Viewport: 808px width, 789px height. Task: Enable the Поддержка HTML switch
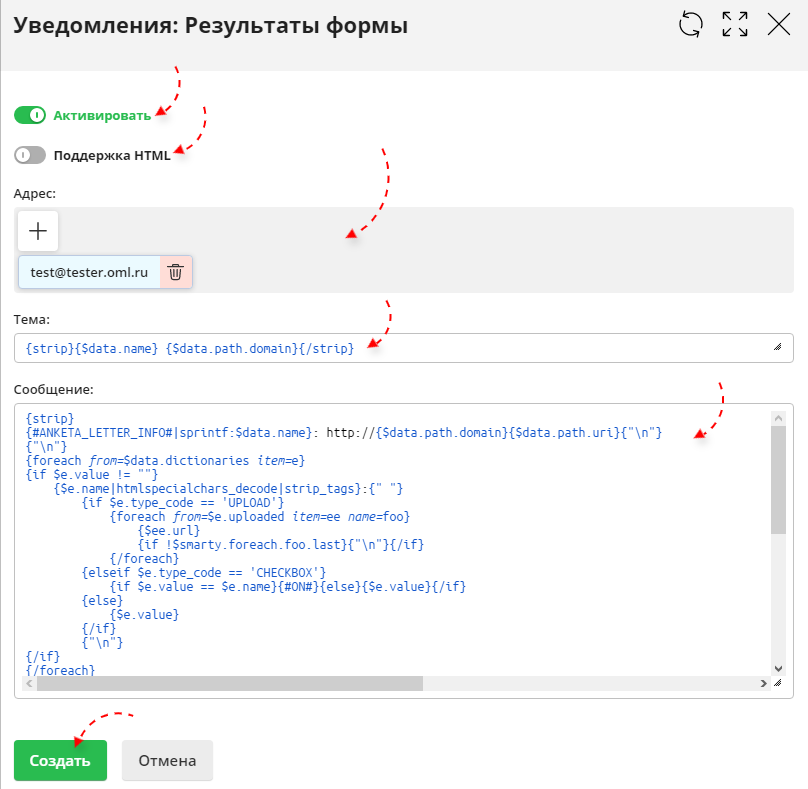pyautogui.click(x=30, y=155)
